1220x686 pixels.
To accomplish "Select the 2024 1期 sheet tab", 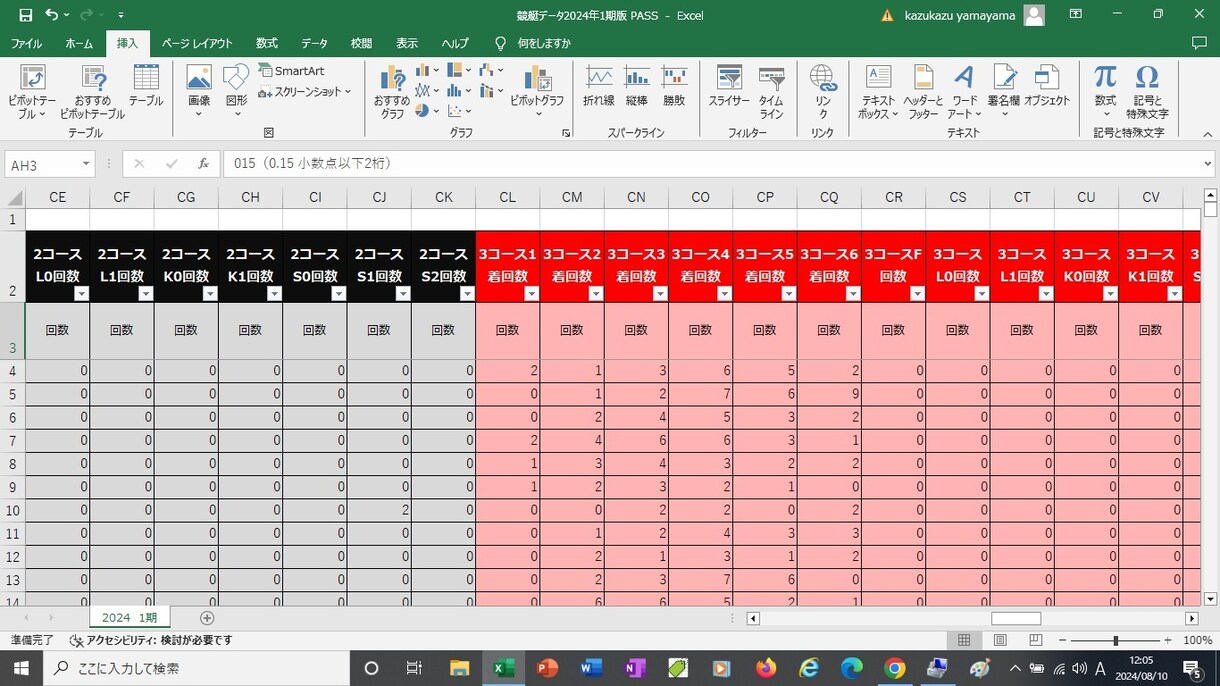I will (129, 618).
